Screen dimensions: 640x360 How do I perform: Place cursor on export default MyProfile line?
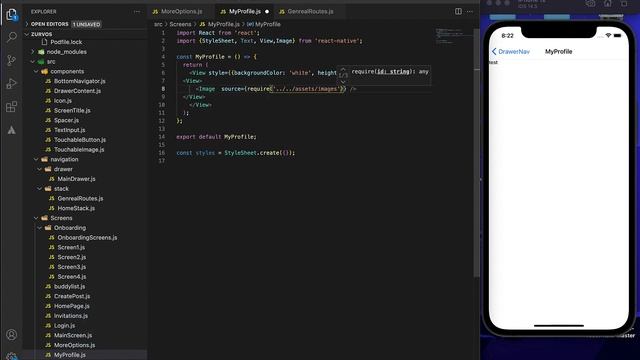click(216, 137)
